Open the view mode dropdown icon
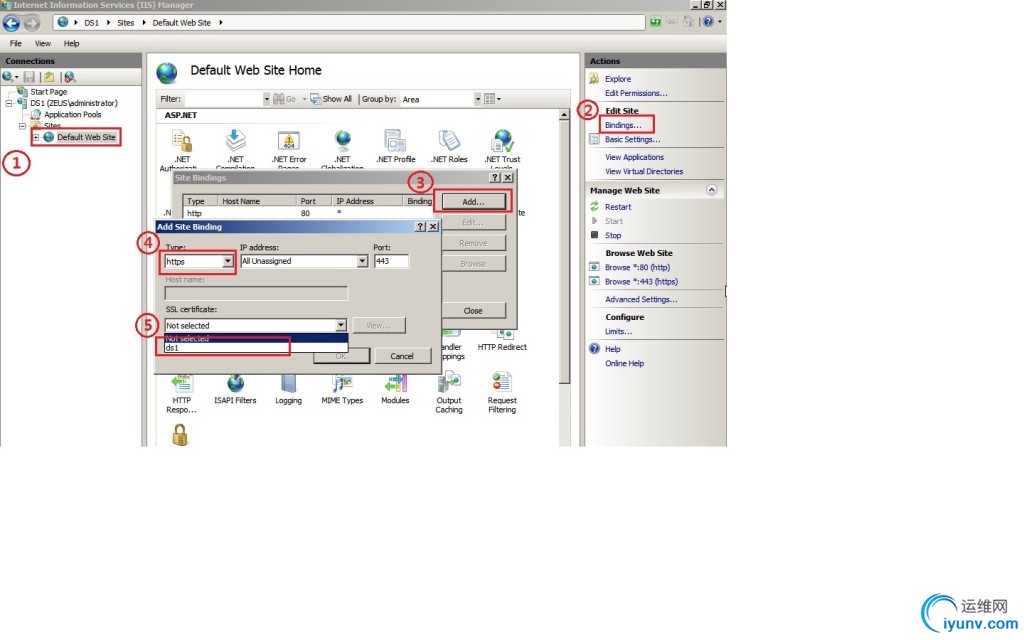Viewport: 1024px width, 640px height. [492, 99]
